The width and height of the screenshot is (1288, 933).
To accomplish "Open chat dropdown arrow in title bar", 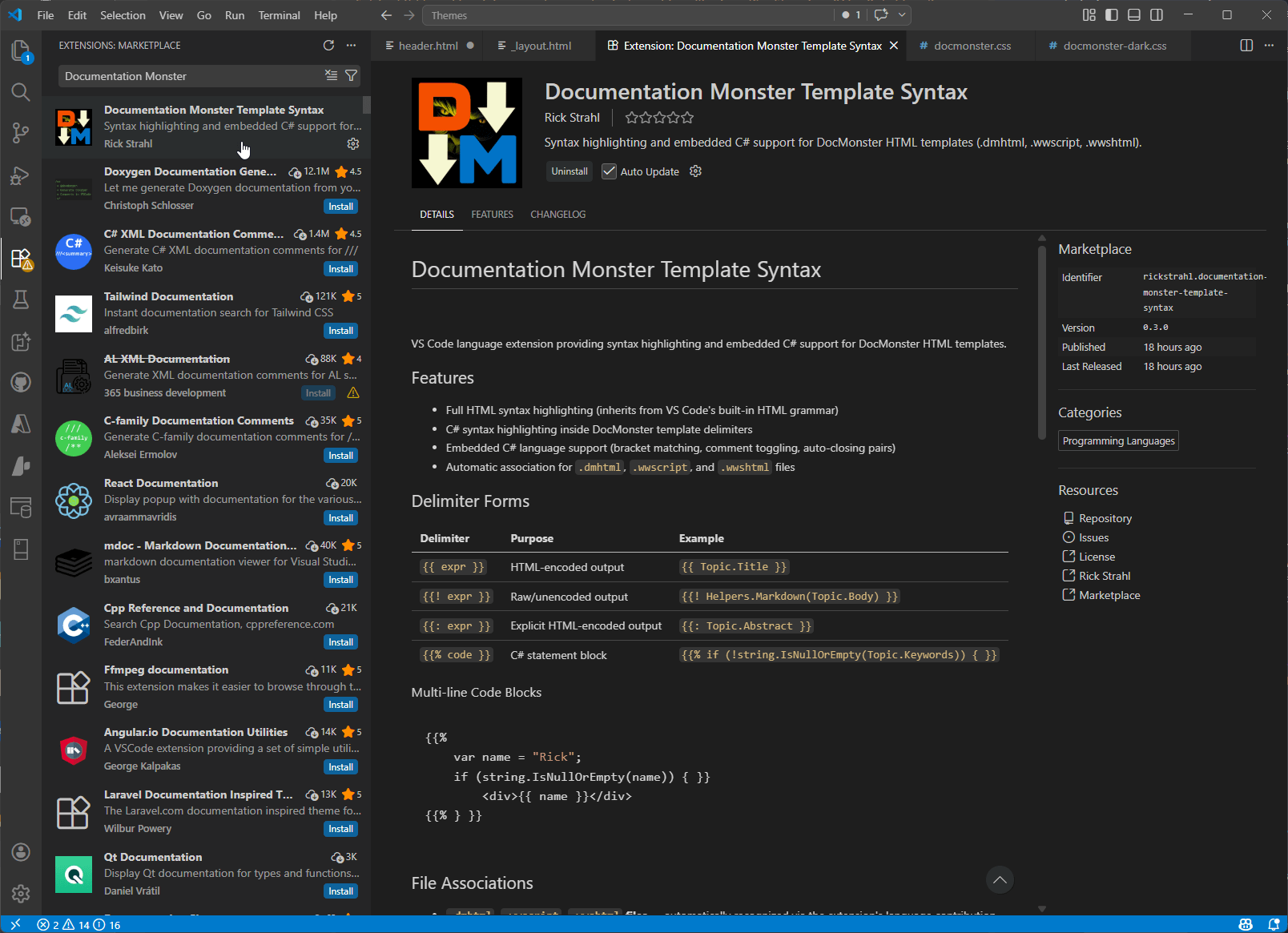I will click(902, 15).
